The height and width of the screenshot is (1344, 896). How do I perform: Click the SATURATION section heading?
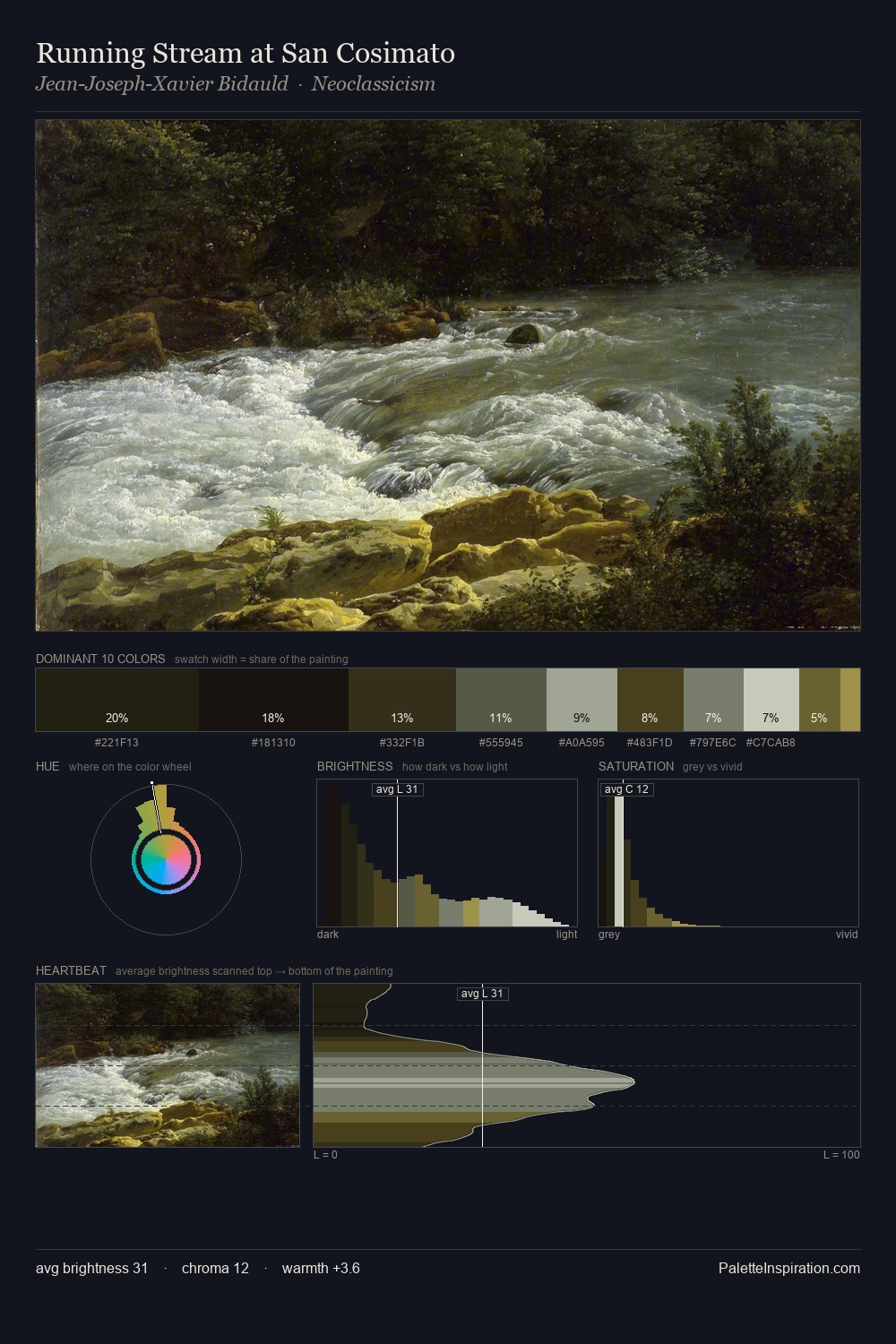click(x=636, y=766)
